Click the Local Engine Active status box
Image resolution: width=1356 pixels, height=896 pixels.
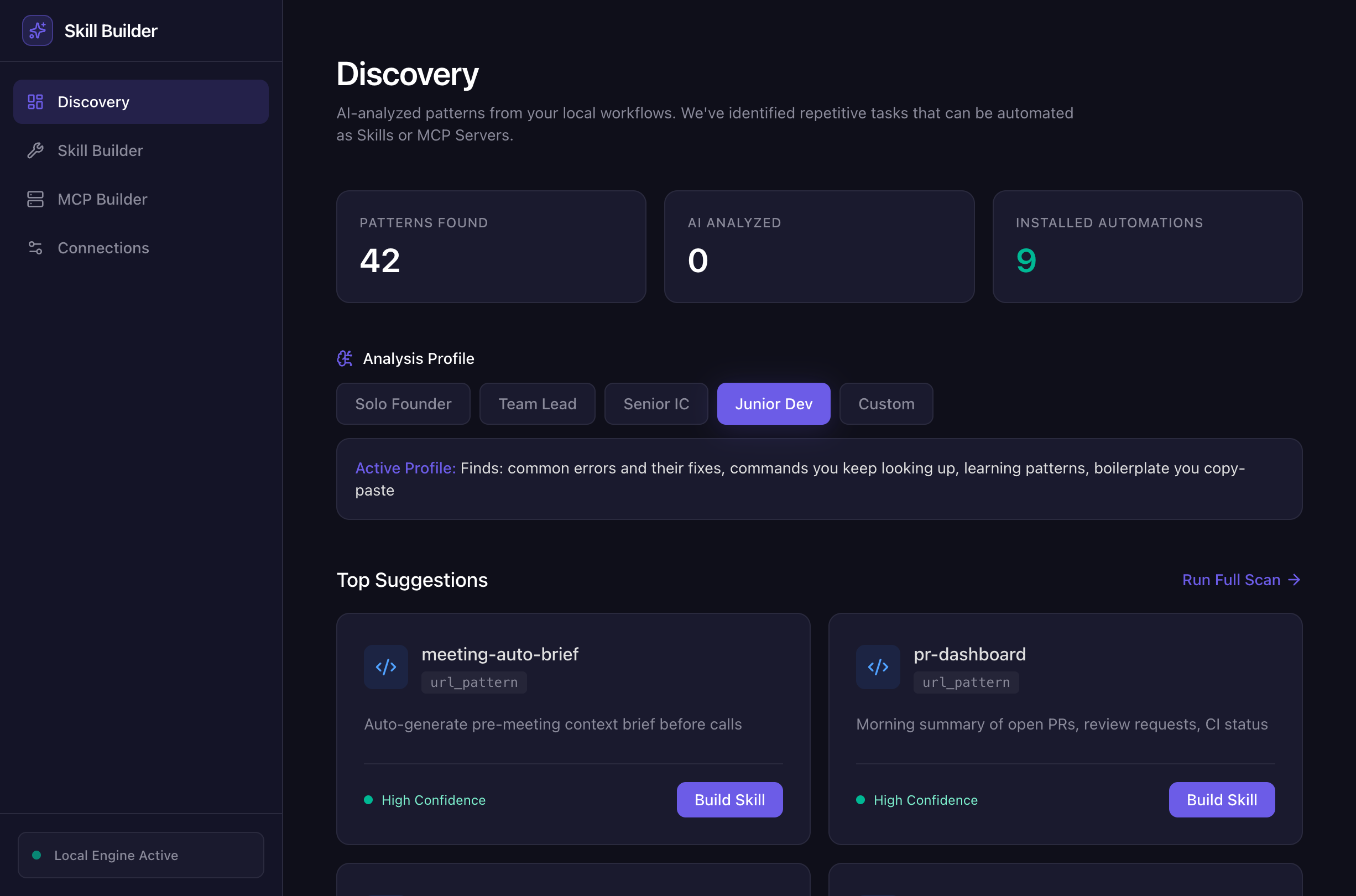pyautogui.click(x=140, y=855)
